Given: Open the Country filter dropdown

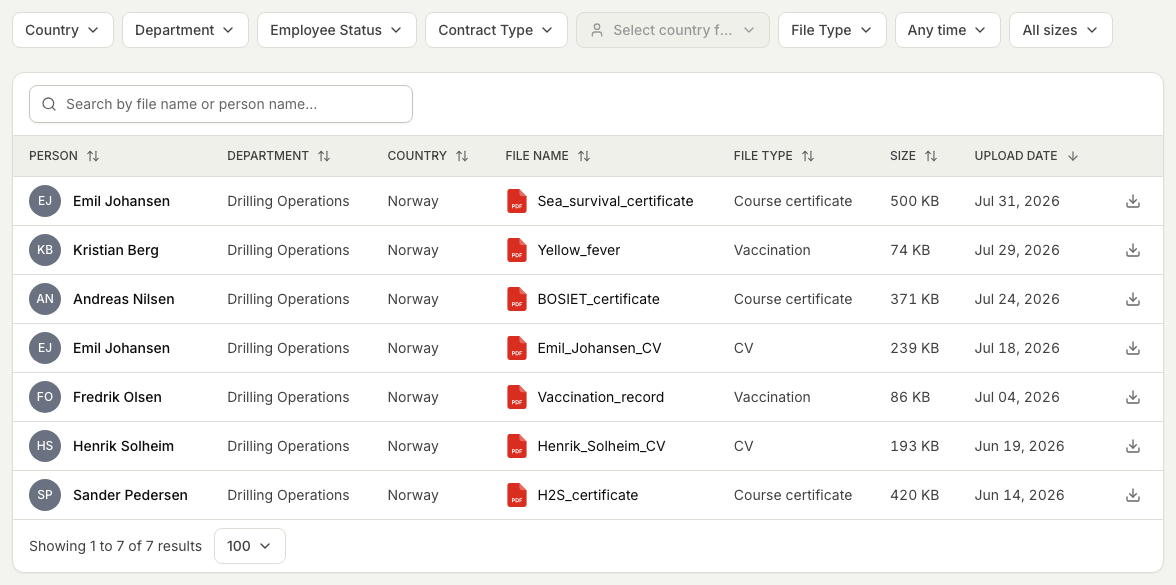Looking at the screenshot, I should click(63, 30).
